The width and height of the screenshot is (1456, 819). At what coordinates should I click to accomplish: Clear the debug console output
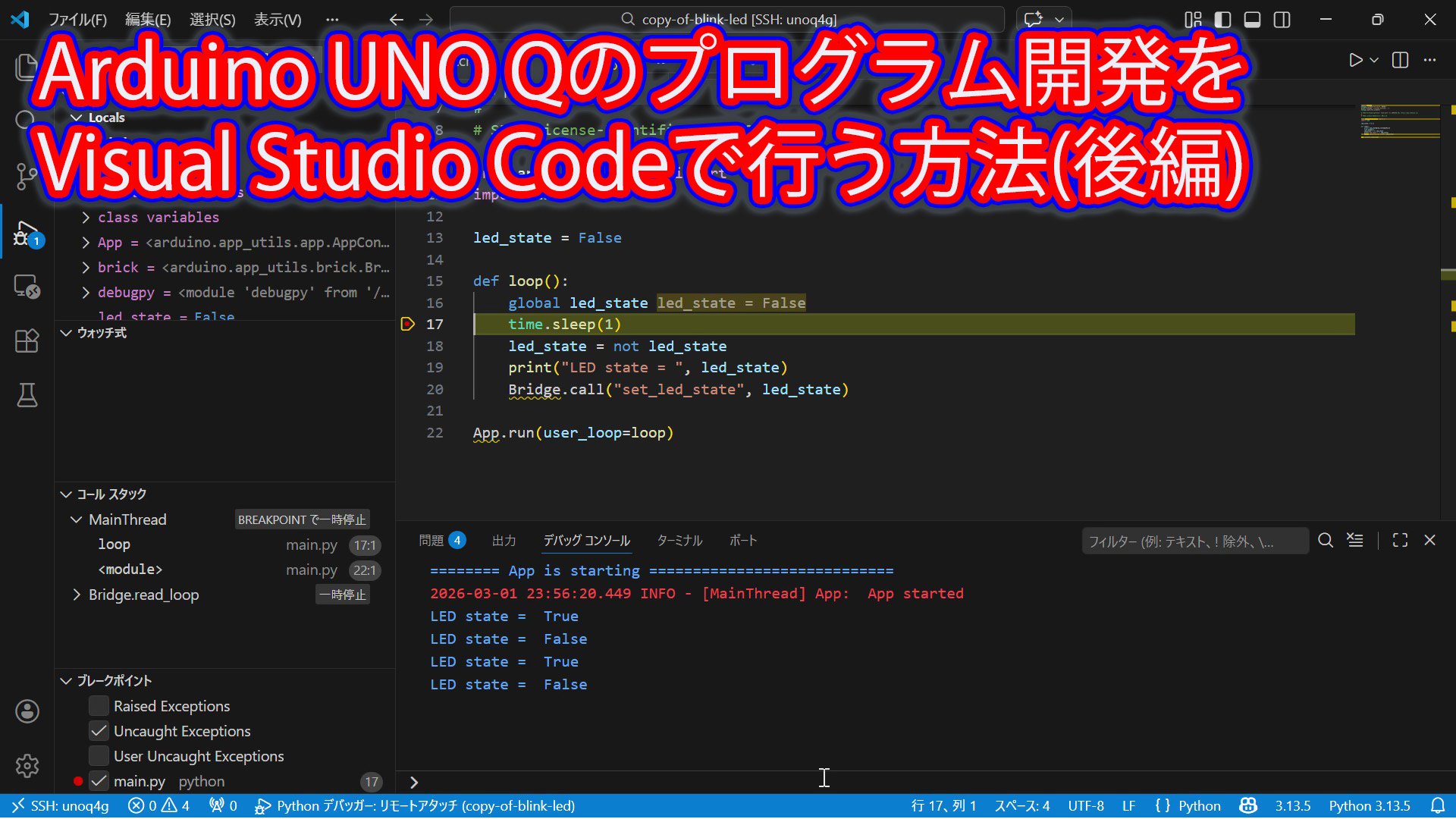point(1354,540)
